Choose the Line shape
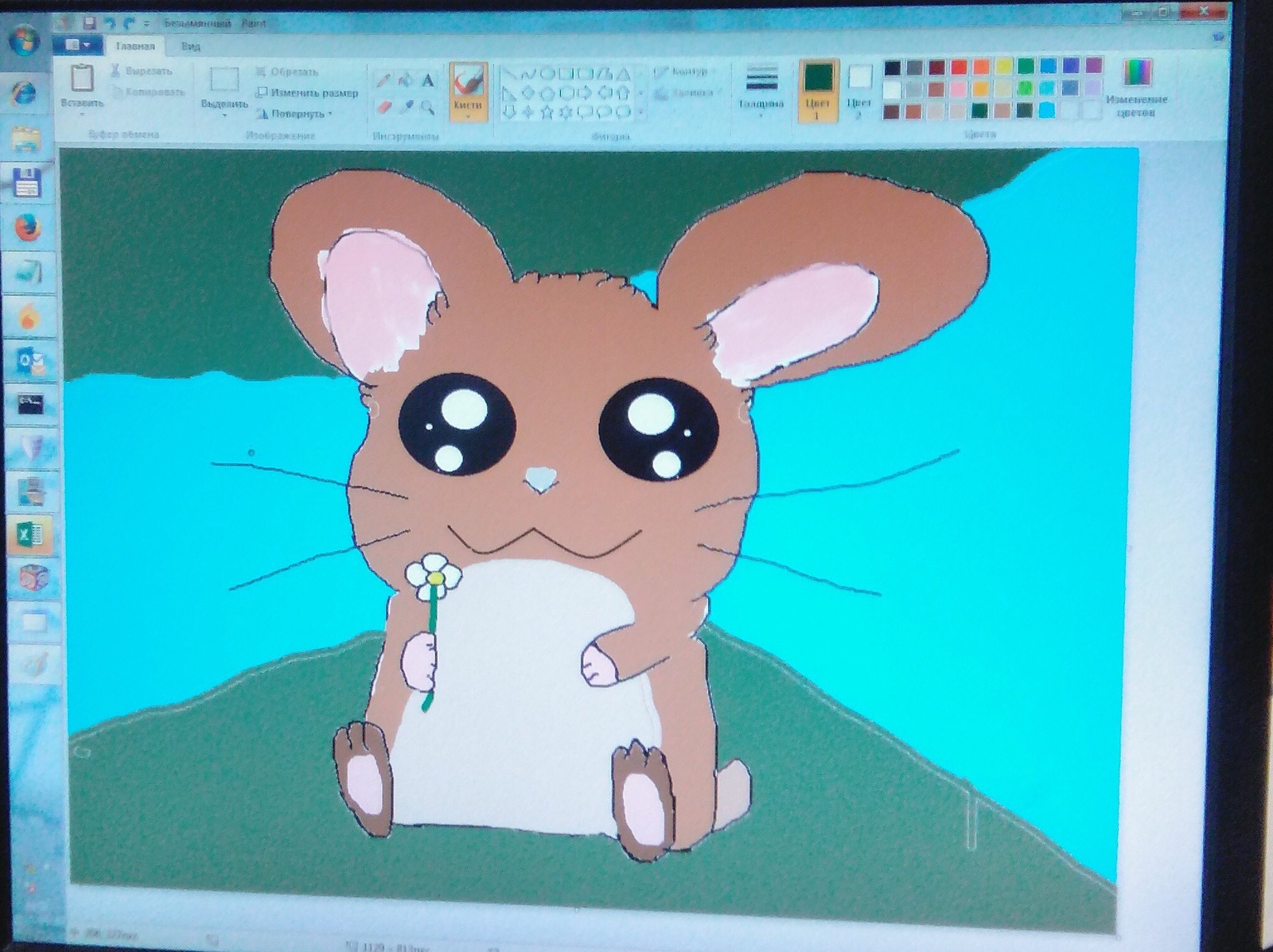This screenshot has width=1273, height=952. (x=510, y=74)
